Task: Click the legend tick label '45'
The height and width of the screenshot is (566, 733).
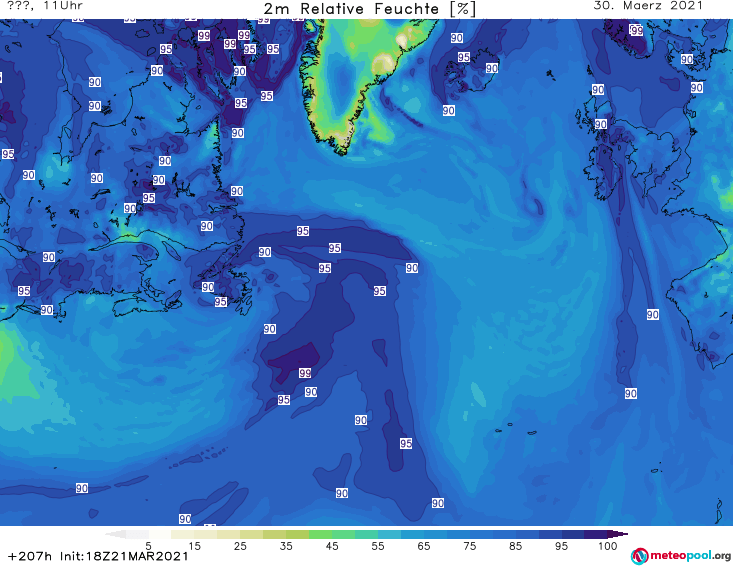Action: point(332,546)
